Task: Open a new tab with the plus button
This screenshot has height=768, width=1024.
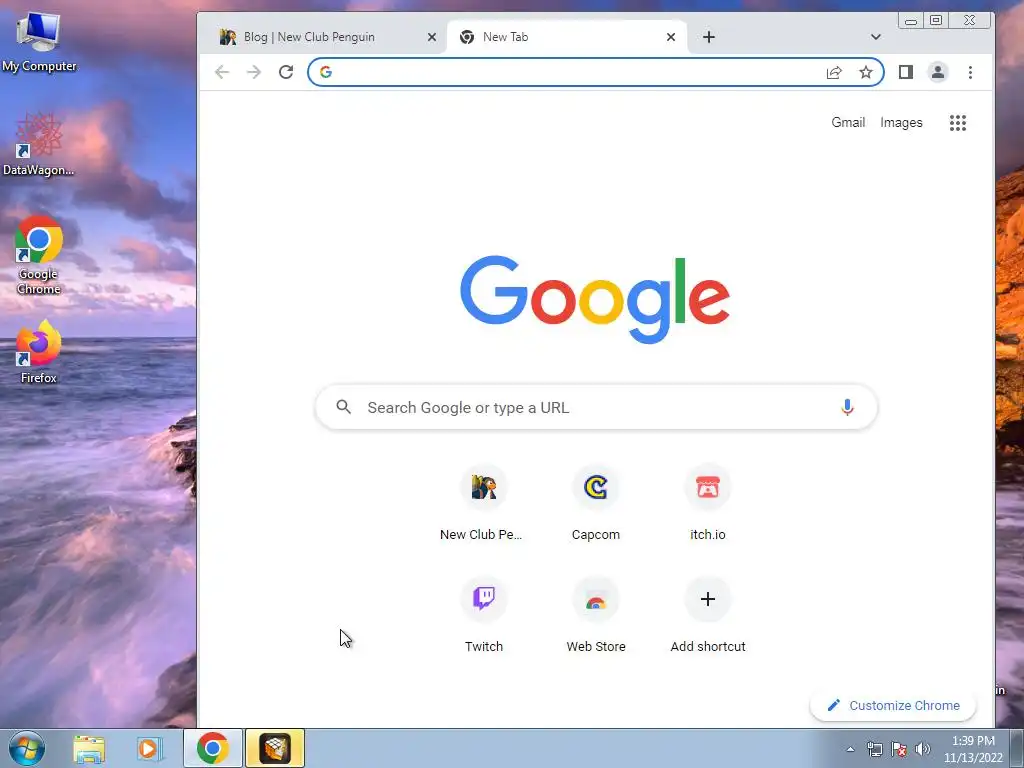Action: (x=709, y=37)
